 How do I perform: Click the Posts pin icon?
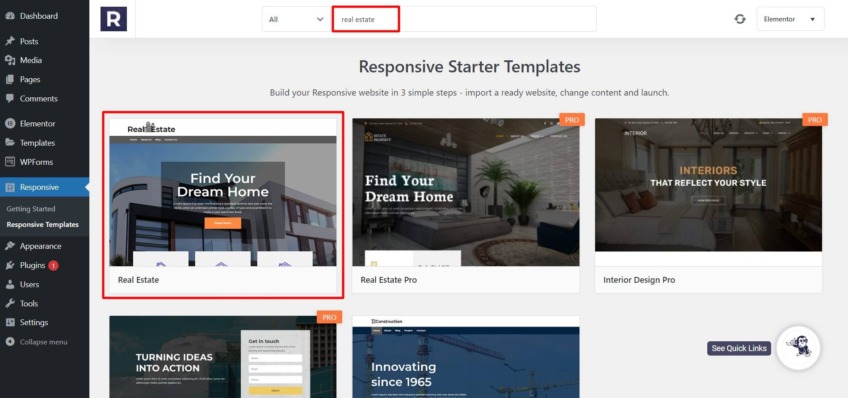click(x=10, y=41)
